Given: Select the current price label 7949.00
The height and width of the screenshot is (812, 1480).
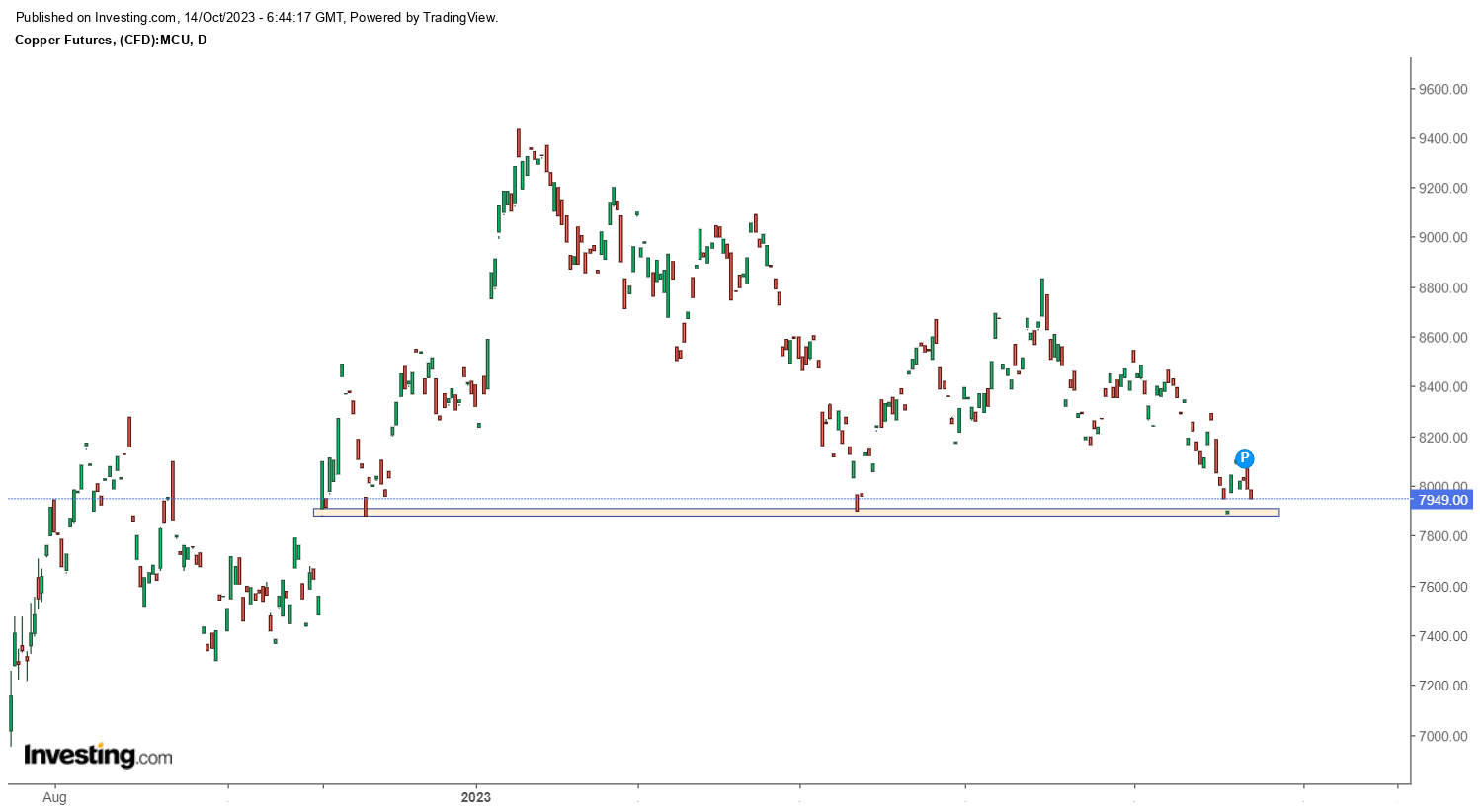Looking at the screenshot, I should pos(1443,500).
